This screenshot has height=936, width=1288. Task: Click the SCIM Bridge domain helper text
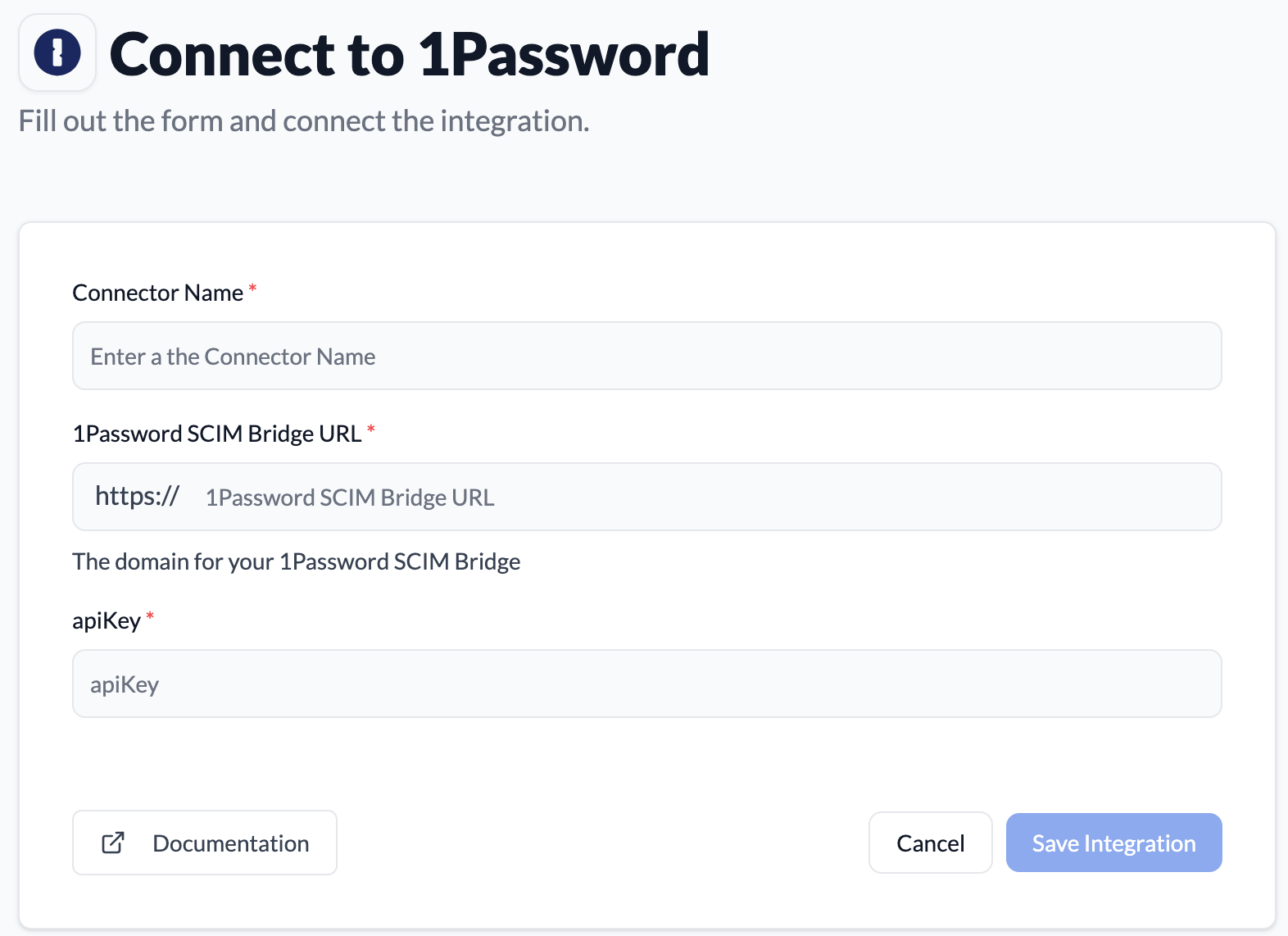pos(297,561)
